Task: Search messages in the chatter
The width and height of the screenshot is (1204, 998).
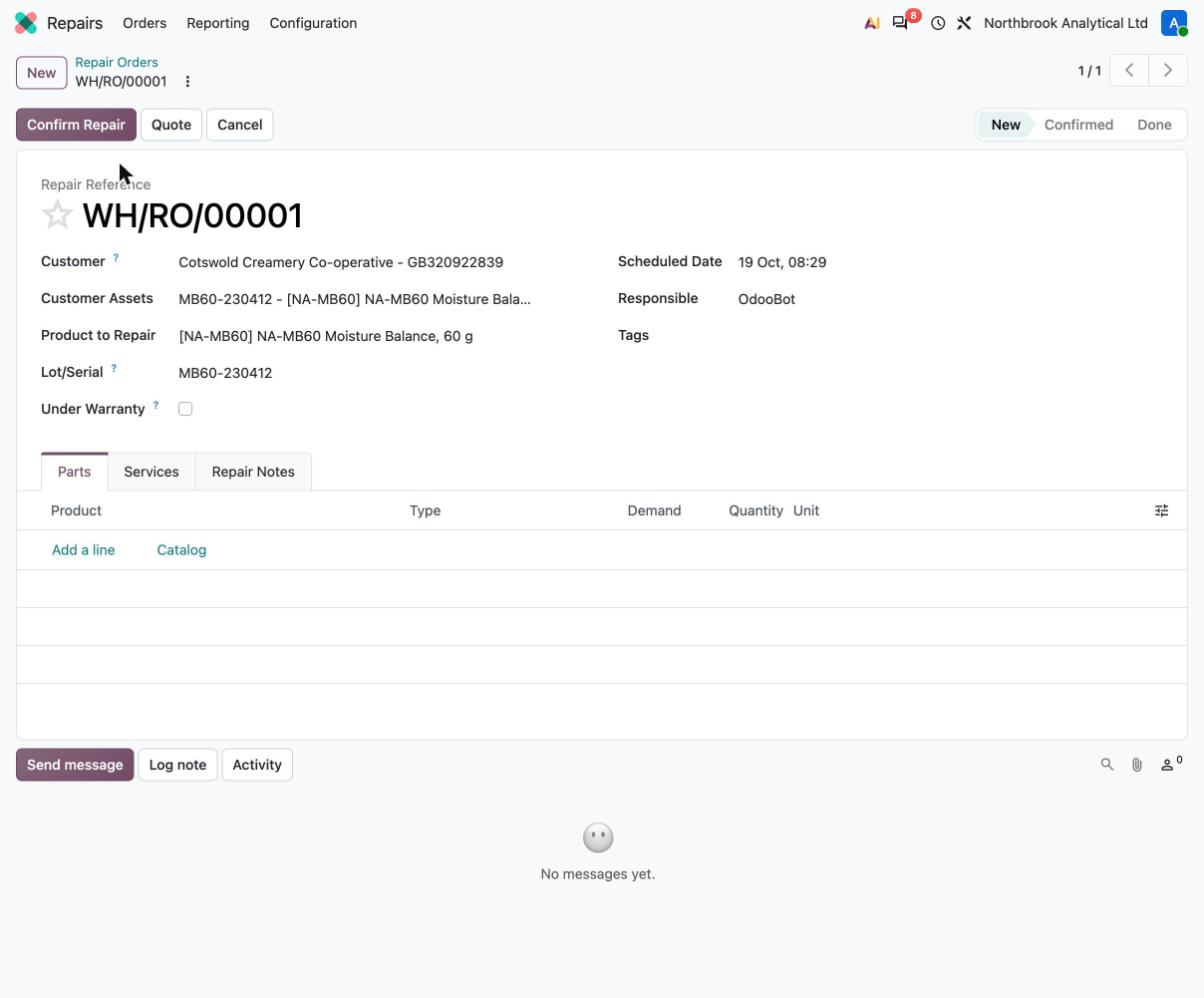Action: tap(1107, 765)
